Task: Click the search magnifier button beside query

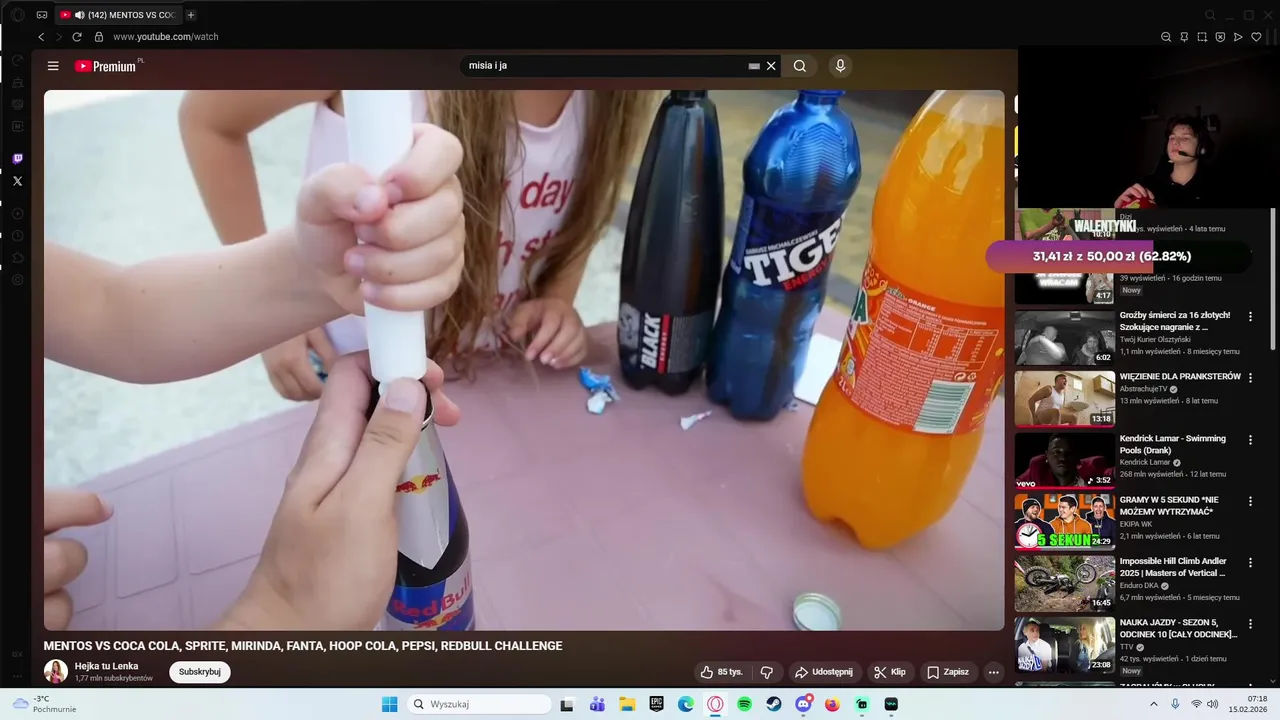Action: click(x=800, y=66)
